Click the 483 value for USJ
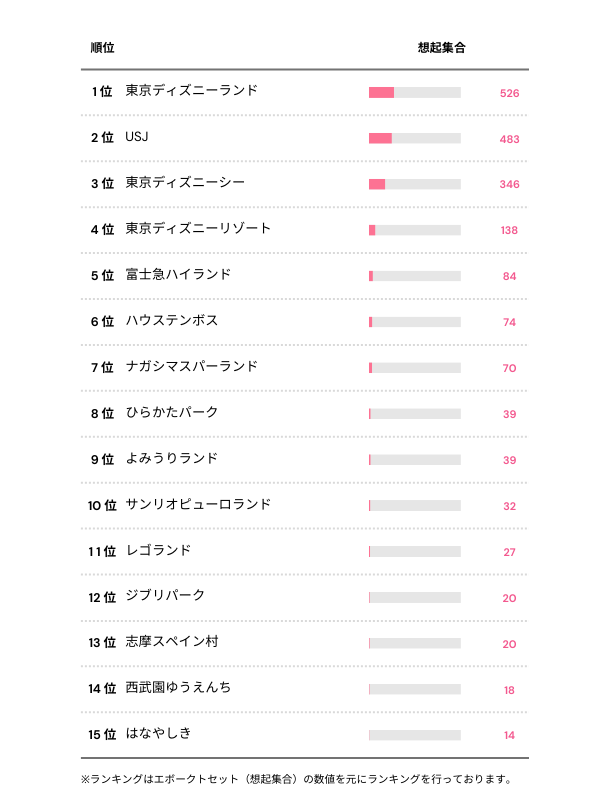This screenshot has width=600, height=800. click(x=509, y=139)
